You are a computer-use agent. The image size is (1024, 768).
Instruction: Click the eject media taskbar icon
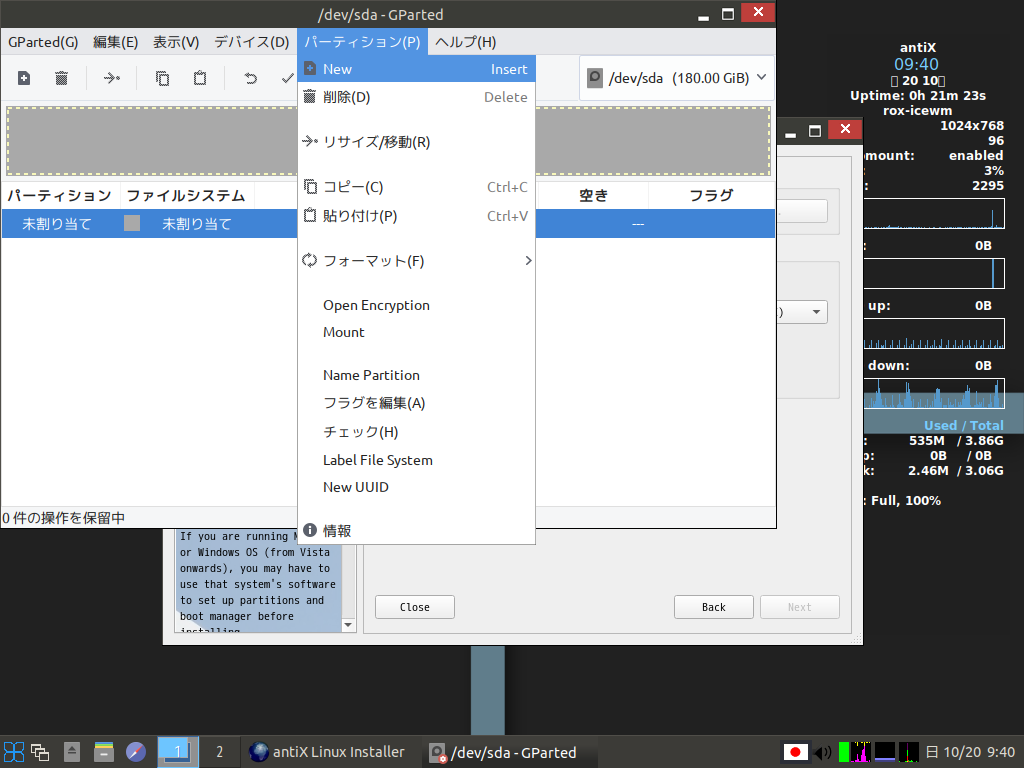[x=72, y=752]
